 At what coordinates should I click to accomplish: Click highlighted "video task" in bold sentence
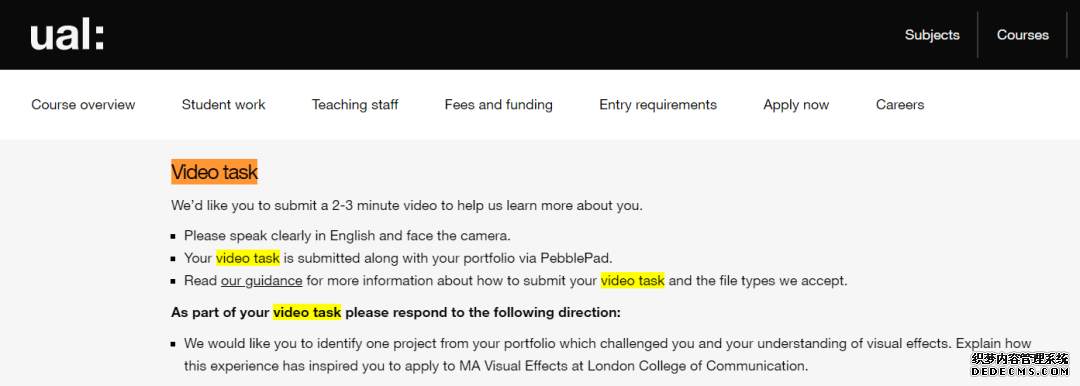pyautogui.click(x=307, y=312)
